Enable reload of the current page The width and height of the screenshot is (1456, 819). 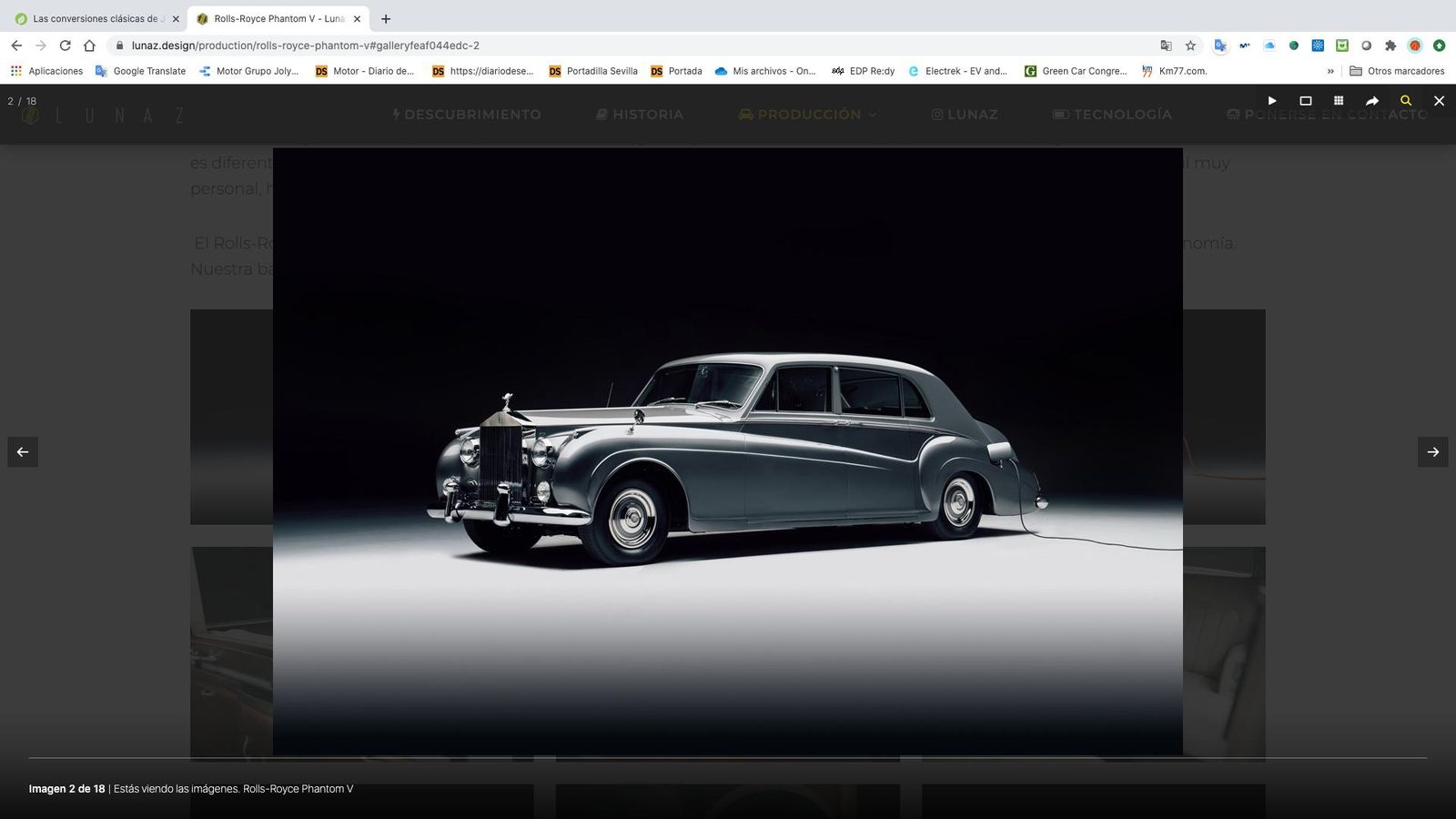(x=64, y=45)
